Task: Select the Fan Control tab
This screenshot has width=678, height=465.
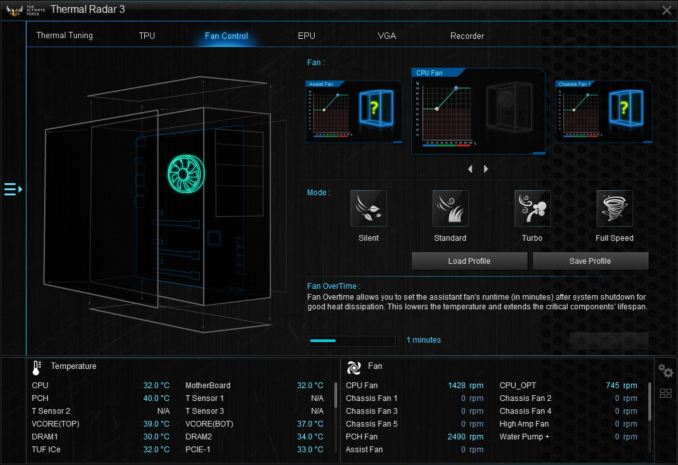Action: [227, 36]
